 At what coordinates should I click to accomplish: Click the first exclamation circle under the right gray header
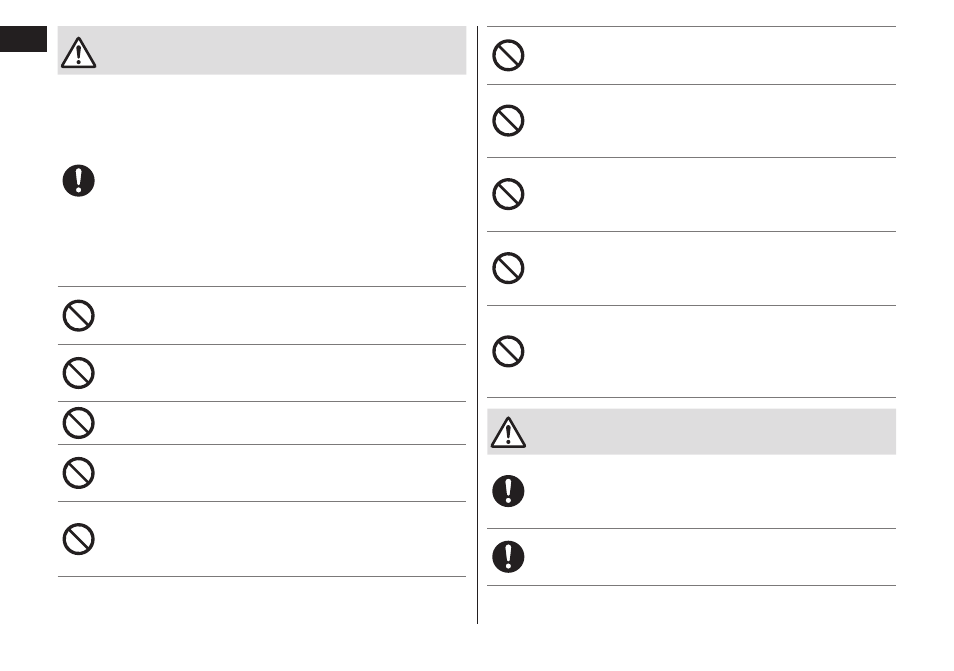(x=508, y=491)
